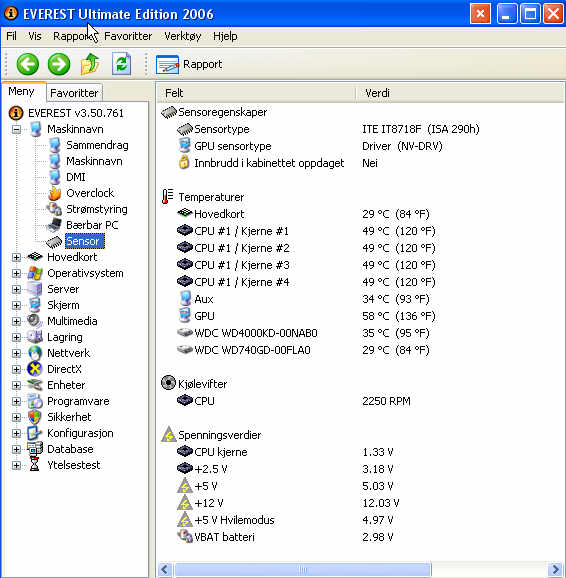Open Strømstyring item in the menu tree
Image resolution: width=566 pixels, height=578 pixels.
click(x=97, y=209)
